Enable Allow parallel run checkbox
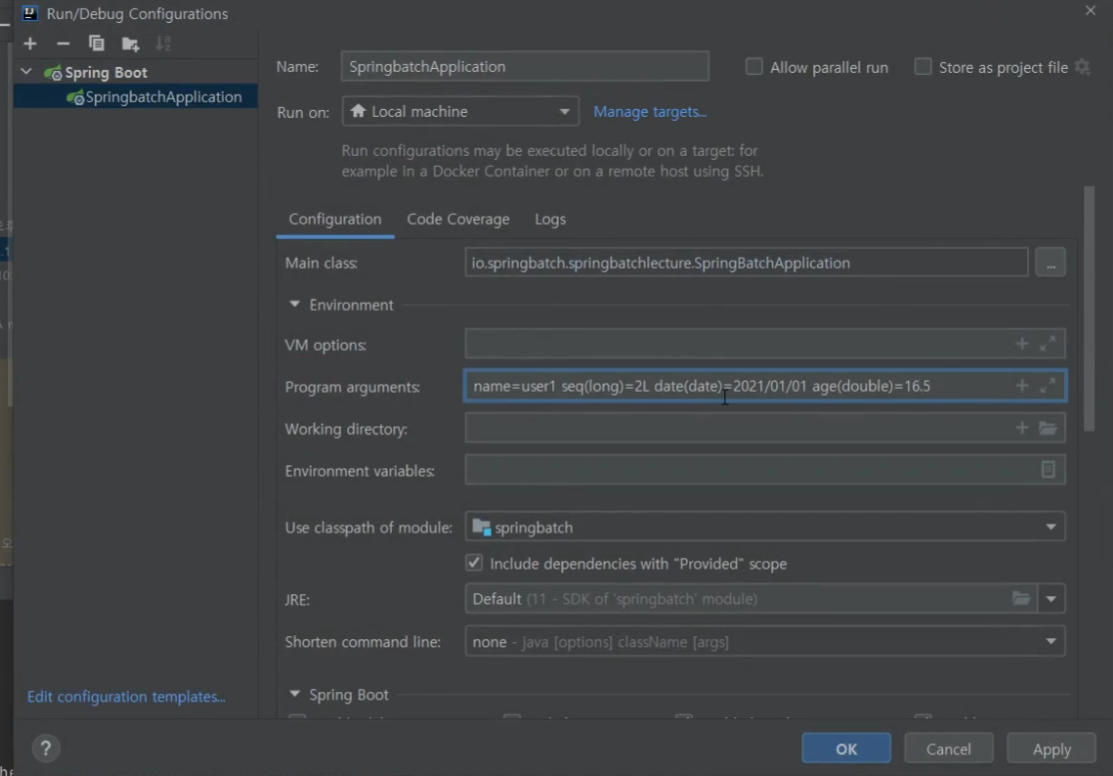 pyautogui.click(x=754, y=67)
